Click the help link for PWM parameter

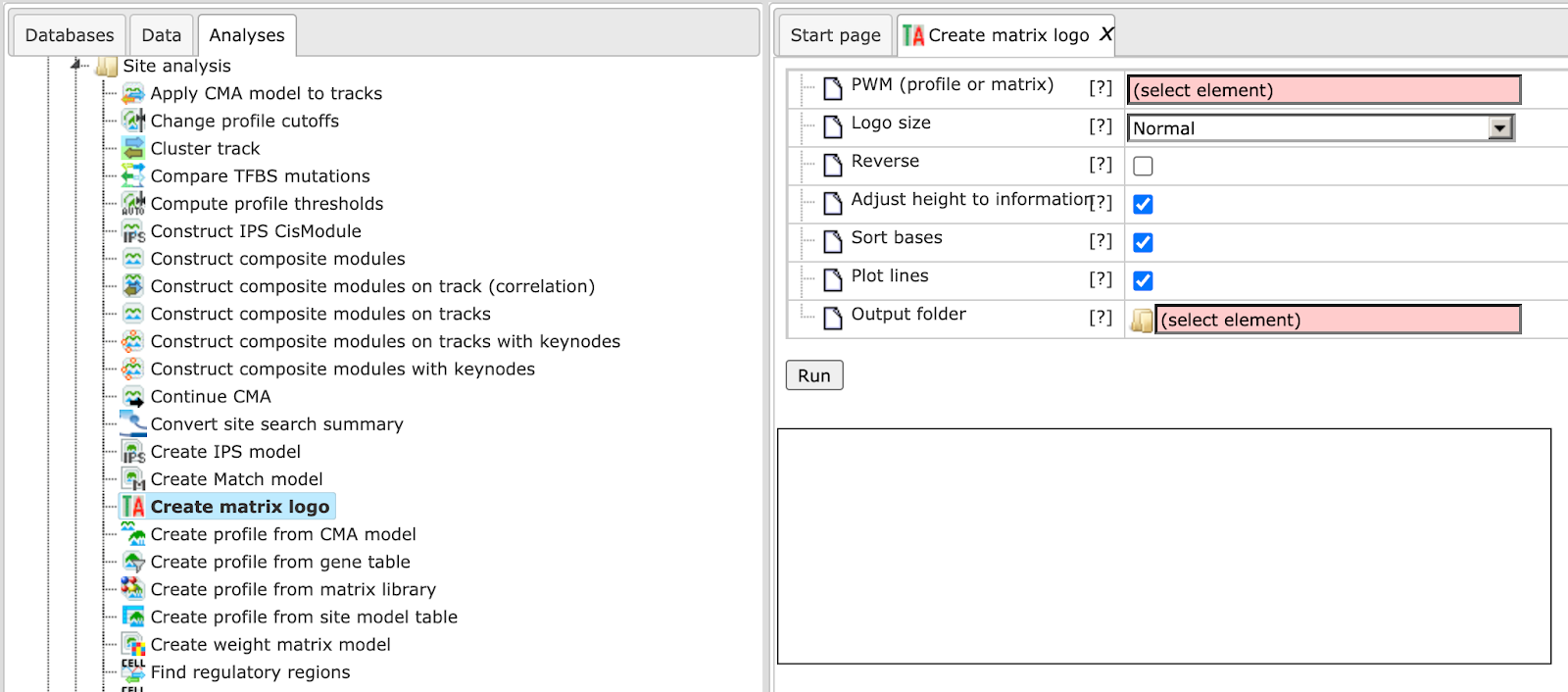[x=1101, y=87]
